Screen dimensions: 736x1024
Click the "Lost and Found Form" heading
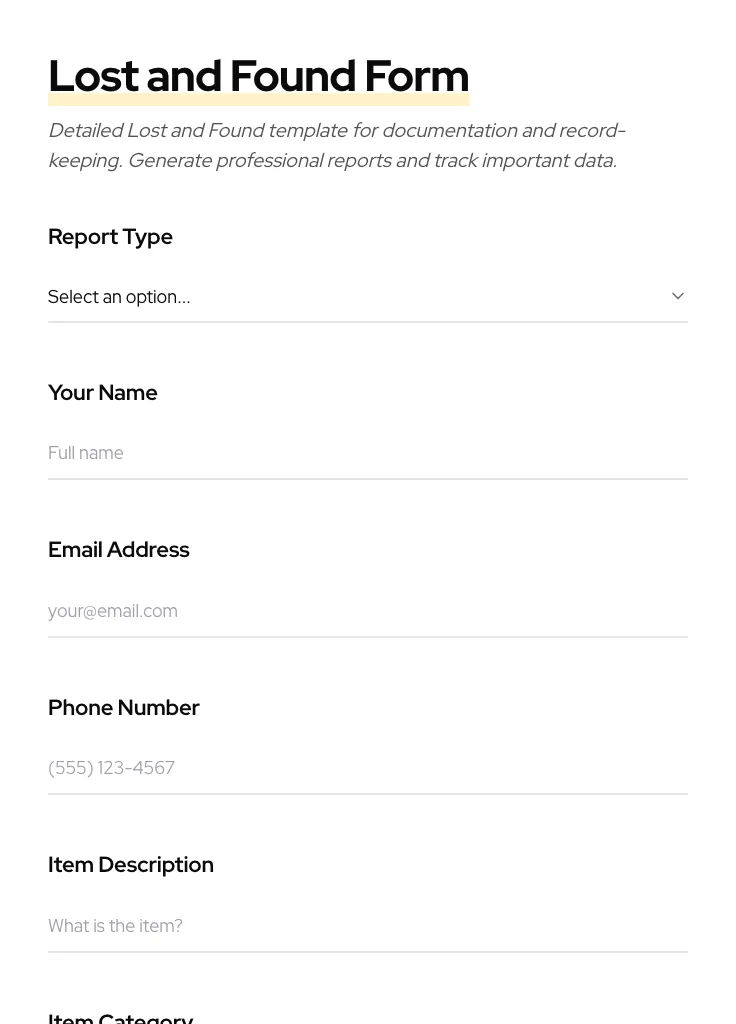(258, 75)
